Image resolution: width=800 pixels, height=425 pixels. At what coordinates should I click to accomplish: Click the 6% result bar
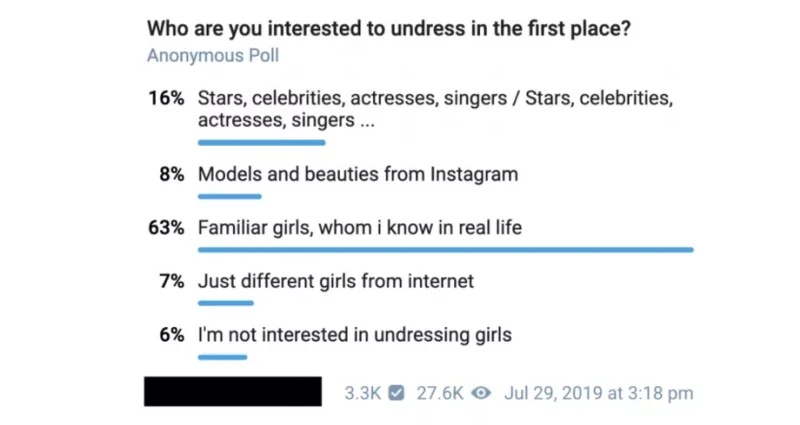point(223,356)
